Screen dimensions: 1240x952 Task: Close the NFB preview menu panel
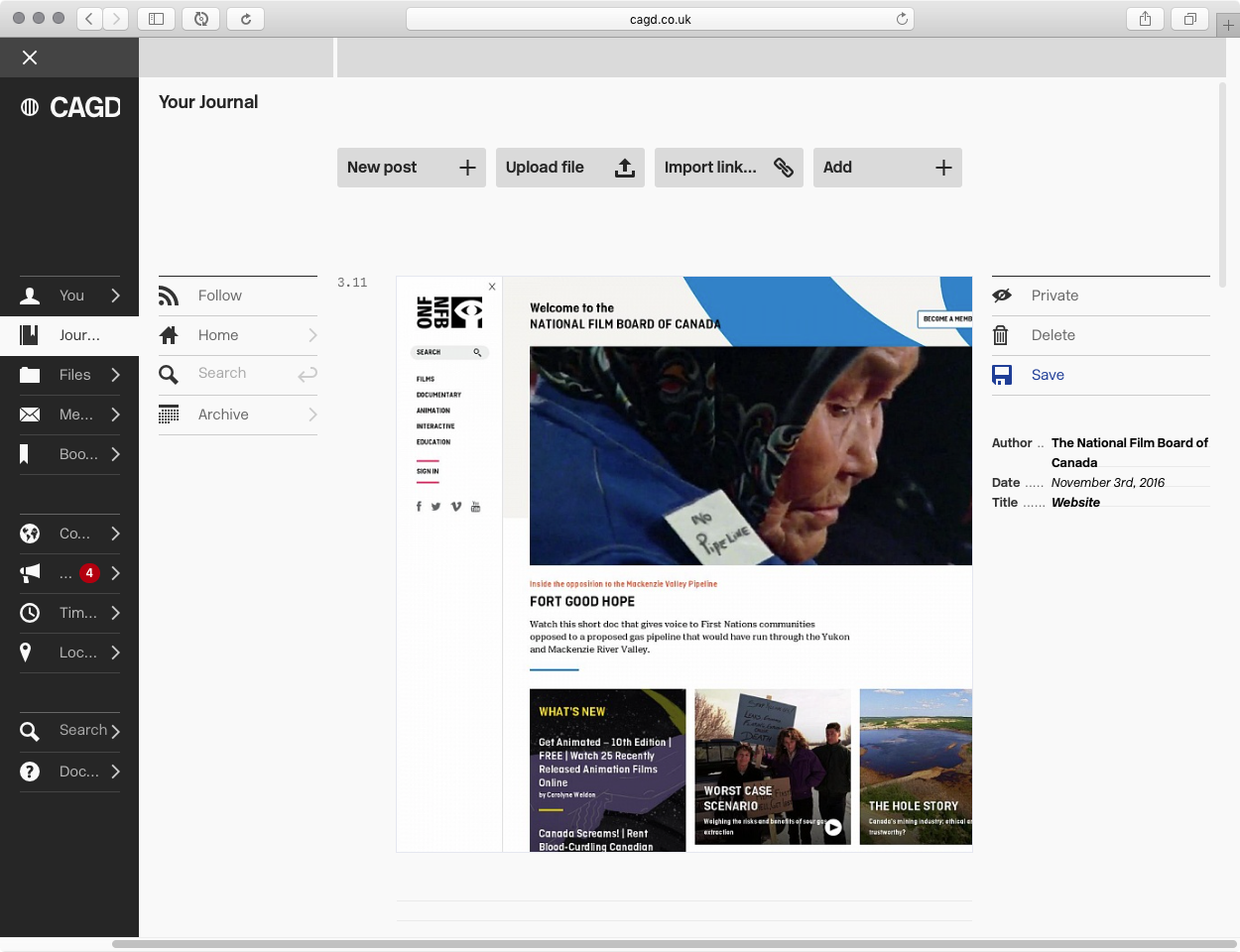(492, 287)
